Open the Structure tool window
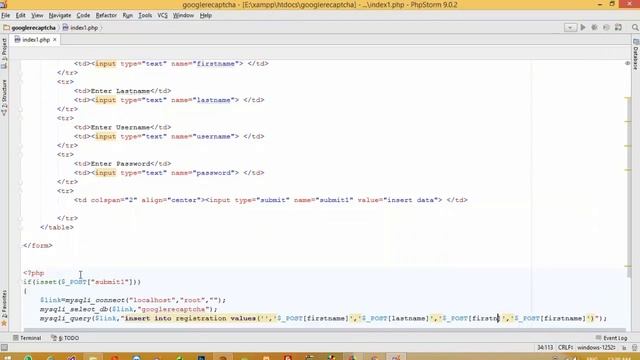The height and width of the screenshot is (360, 640). tap(4, 97)
